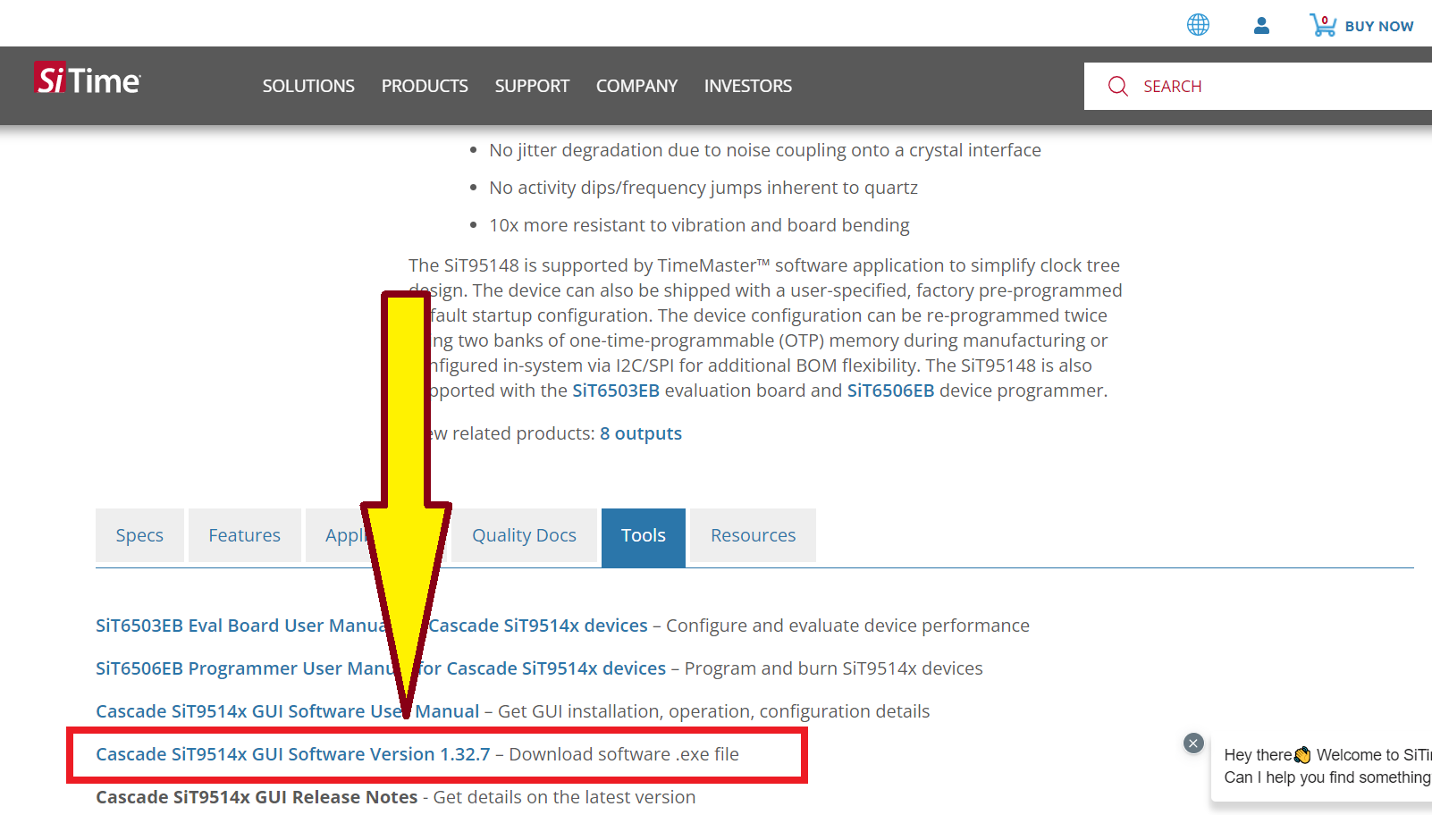
Task: Switch to the Features tab
Action: (x=244, y=535)
